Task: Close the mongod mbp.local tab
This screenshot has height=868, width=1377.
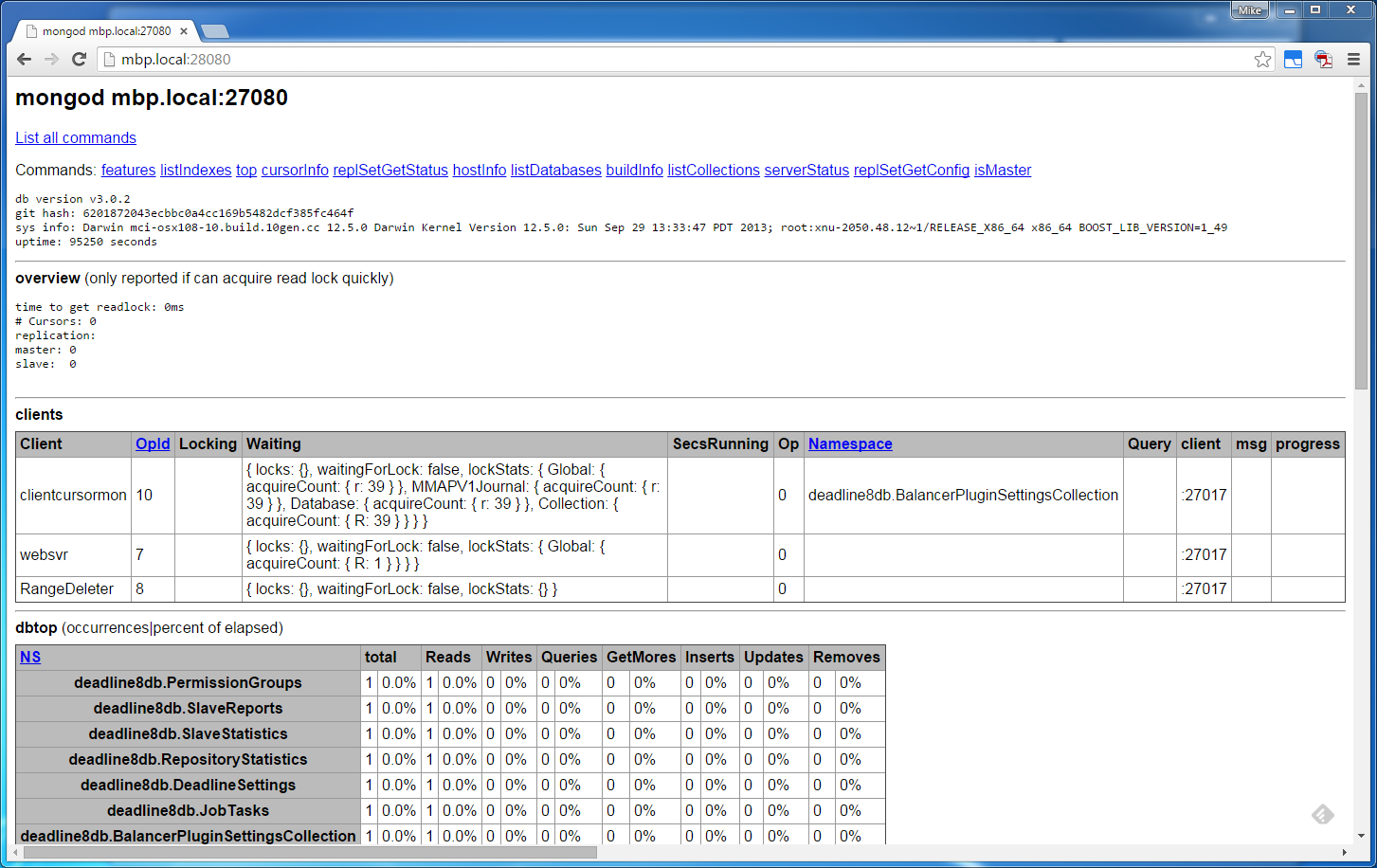Action: pyautogui.click(x=184, y=31)
